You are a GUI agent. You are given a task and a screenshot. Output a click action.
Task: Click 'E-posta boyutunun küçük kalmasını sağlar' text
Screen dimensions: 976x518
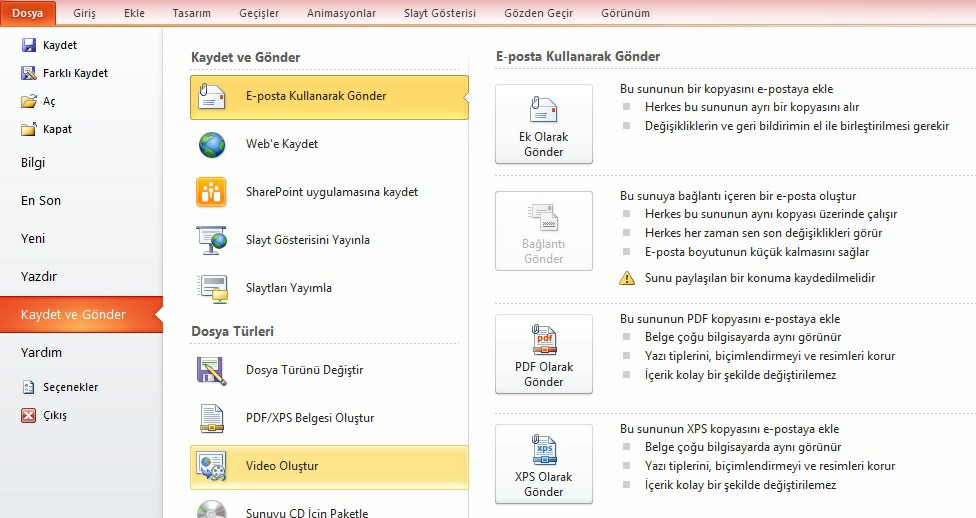(x=757, y=252)
